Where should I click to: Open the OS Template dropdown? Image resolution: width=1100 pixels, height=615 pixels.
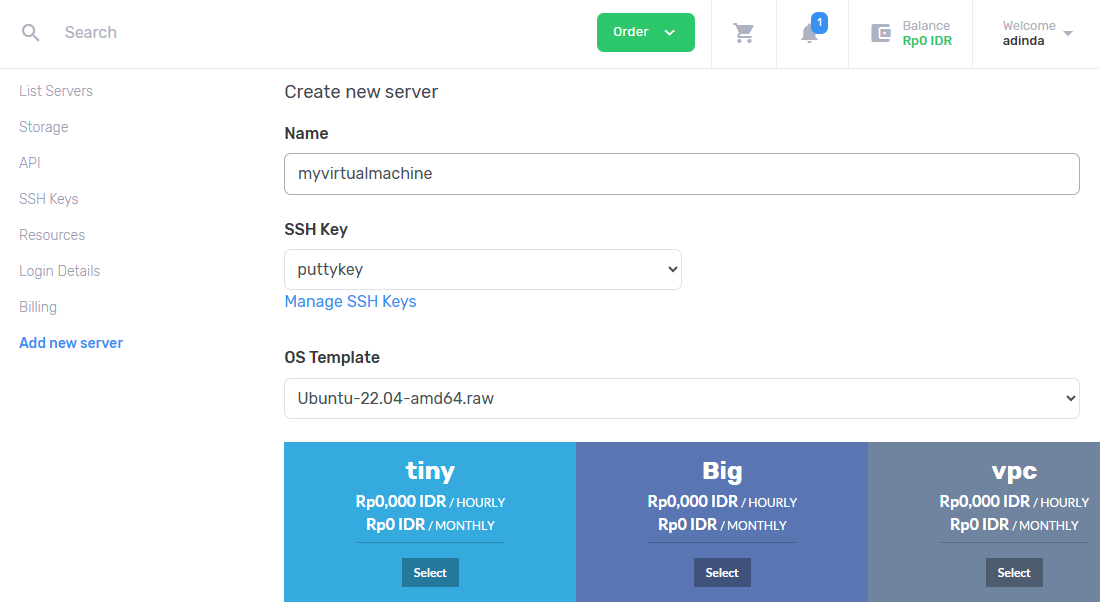(x=681, y=398)
